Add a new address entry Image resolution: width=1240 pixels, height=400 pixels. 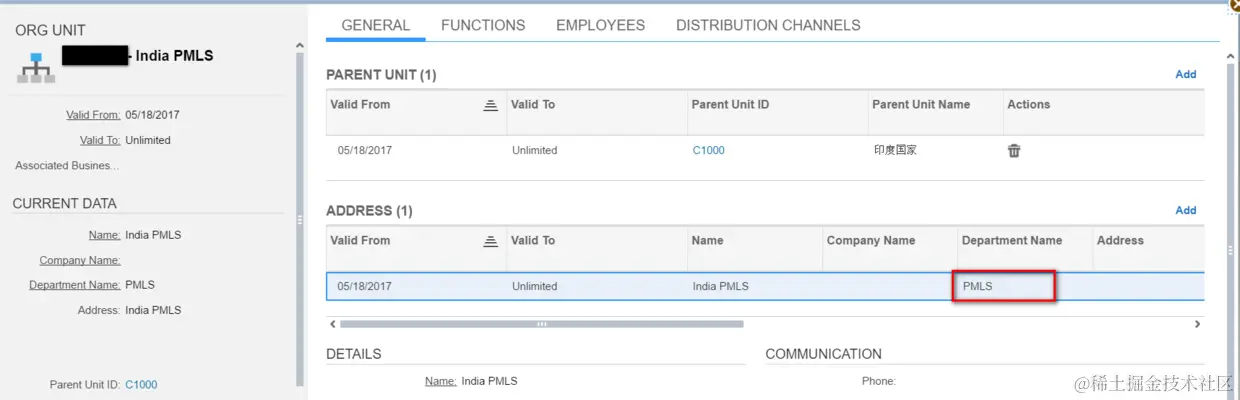(x=1185, y=210)
